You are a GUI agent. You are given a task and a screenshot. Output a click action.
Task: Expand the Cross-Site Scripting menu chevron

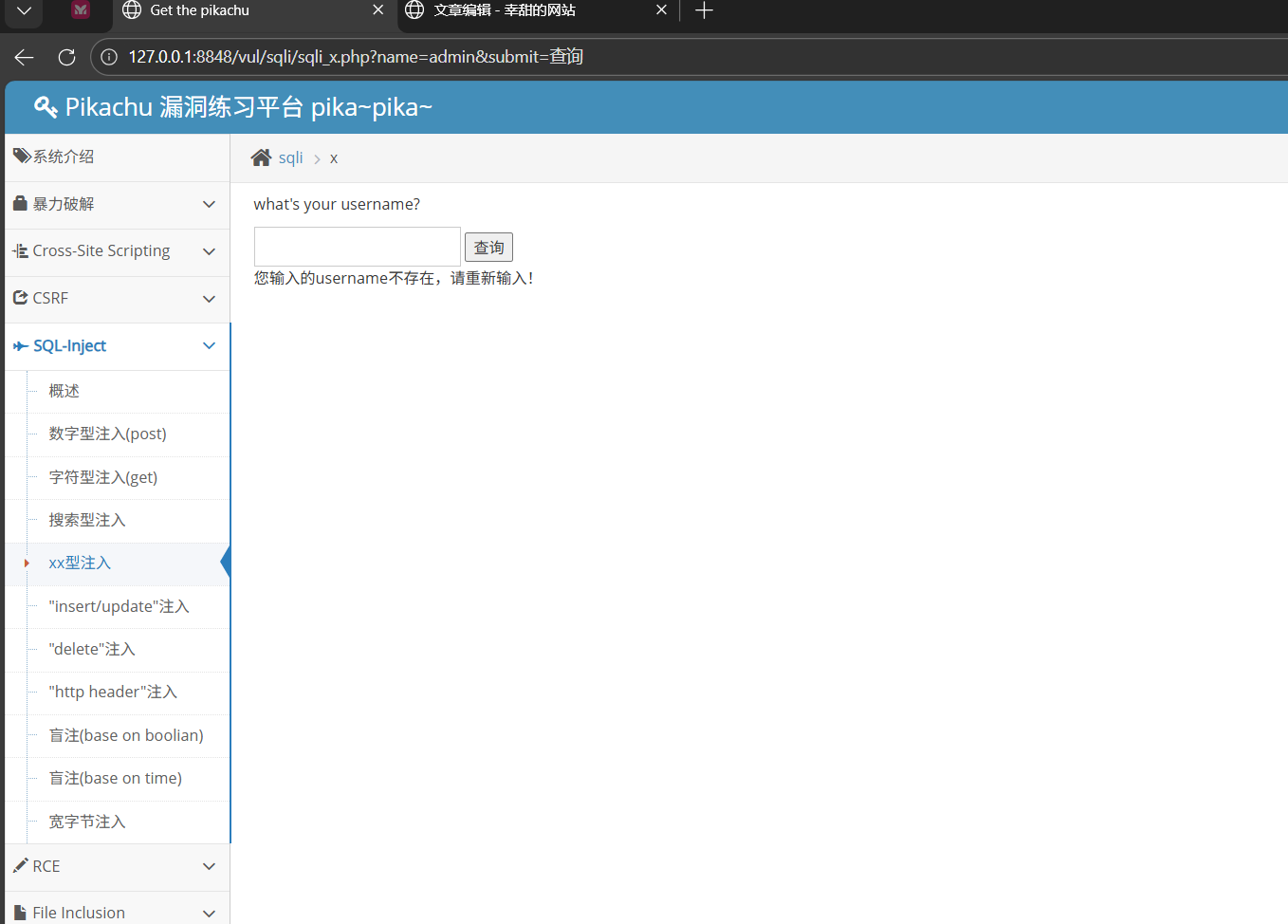[209, 251]
